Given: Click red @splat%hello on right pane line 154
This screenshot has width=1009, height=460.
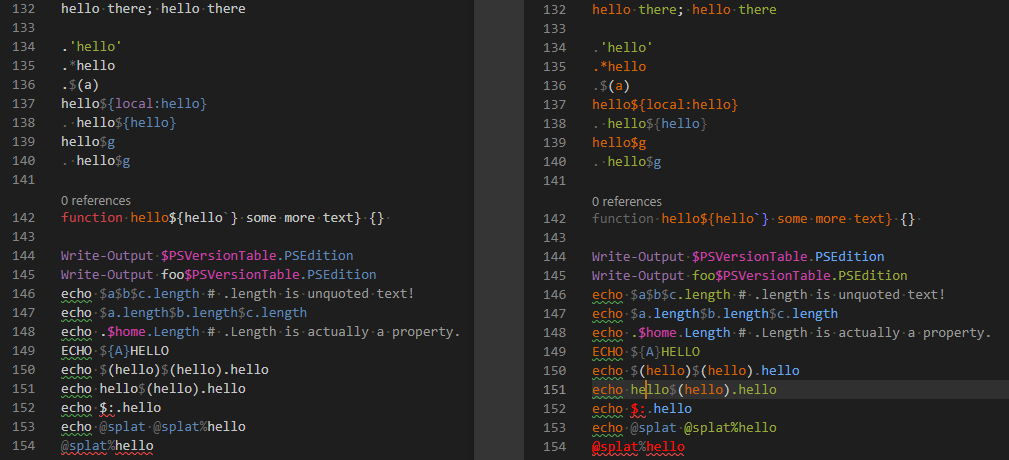Looking at the screenshot, I should pos(638,446).
